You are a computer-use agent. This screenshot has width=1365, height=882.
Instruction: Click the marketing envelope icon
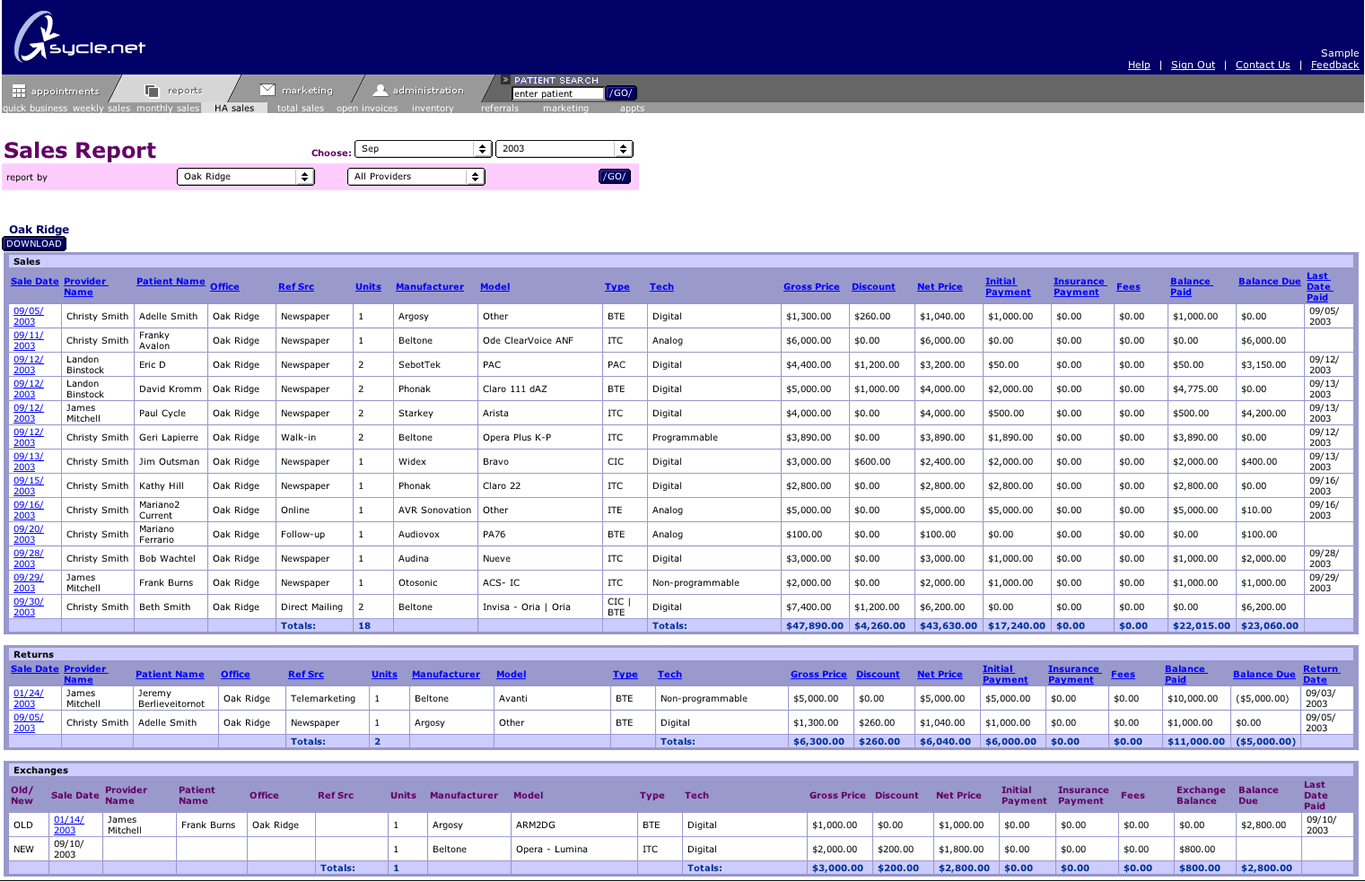click(267, 90)
